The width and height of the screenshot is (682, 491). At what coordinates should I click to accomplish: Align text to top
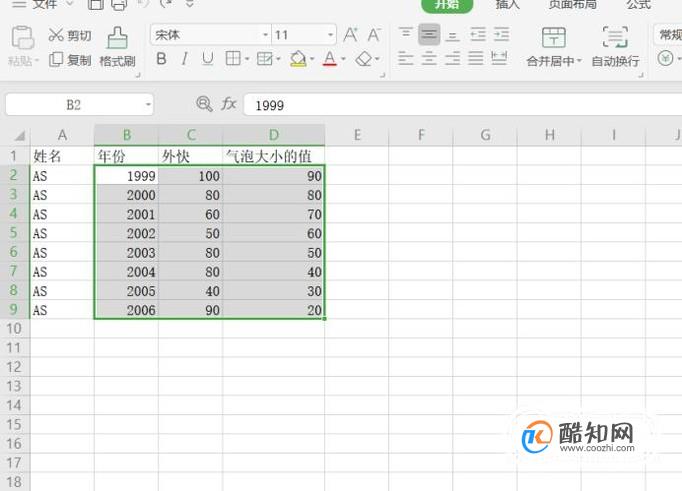406,33
